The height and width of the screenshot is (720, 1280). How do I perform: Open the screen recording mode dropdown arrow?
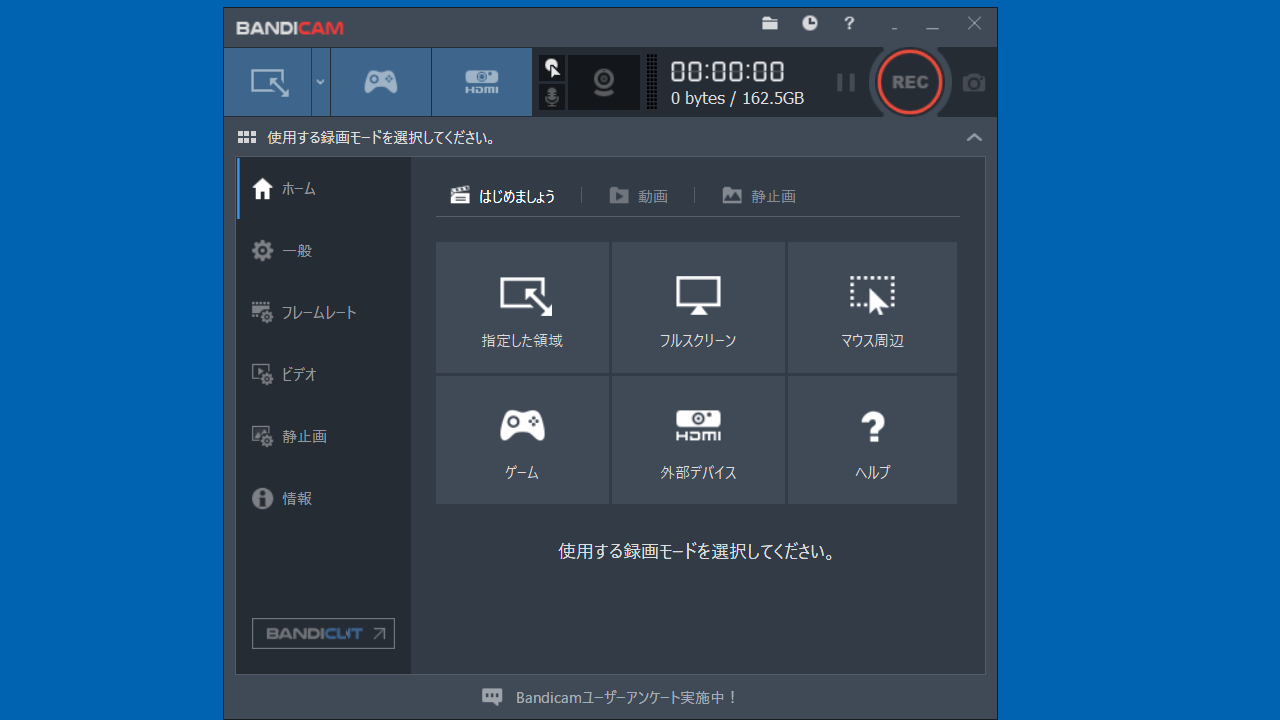321,82
